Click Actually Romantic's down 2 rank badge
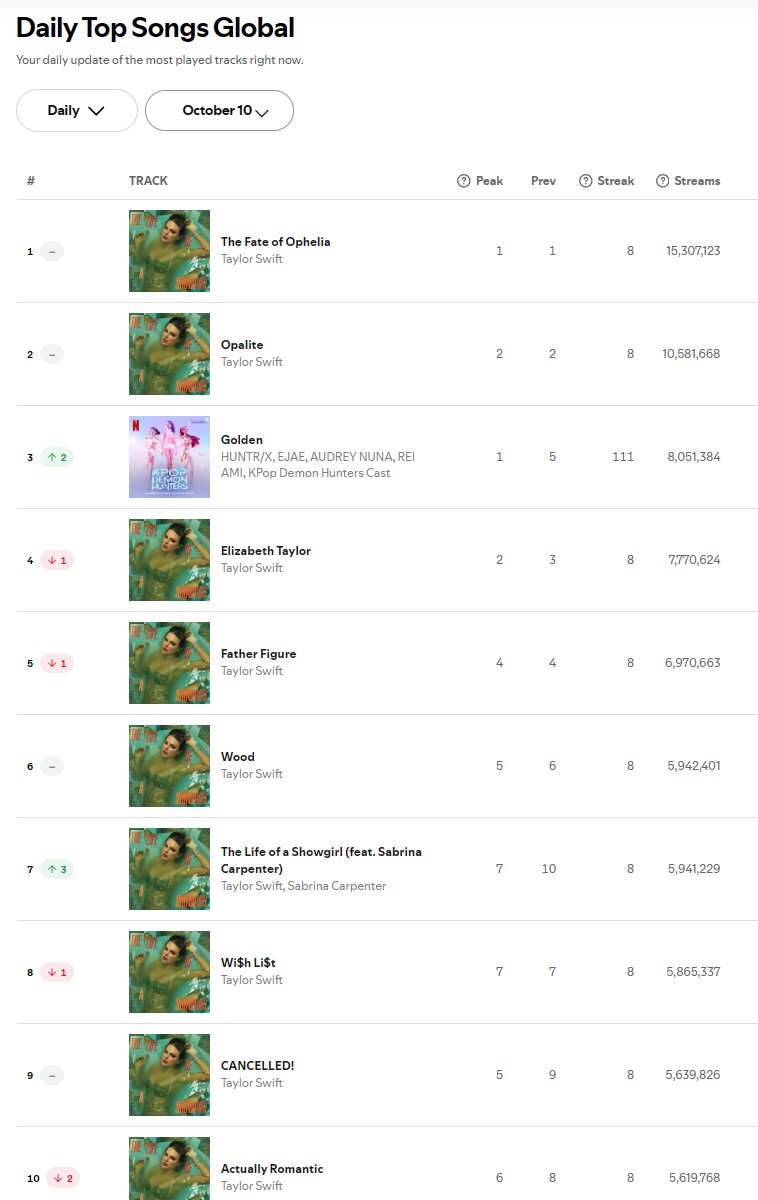The width and height of the screenshot is (758, 1200). [60, 1178]
